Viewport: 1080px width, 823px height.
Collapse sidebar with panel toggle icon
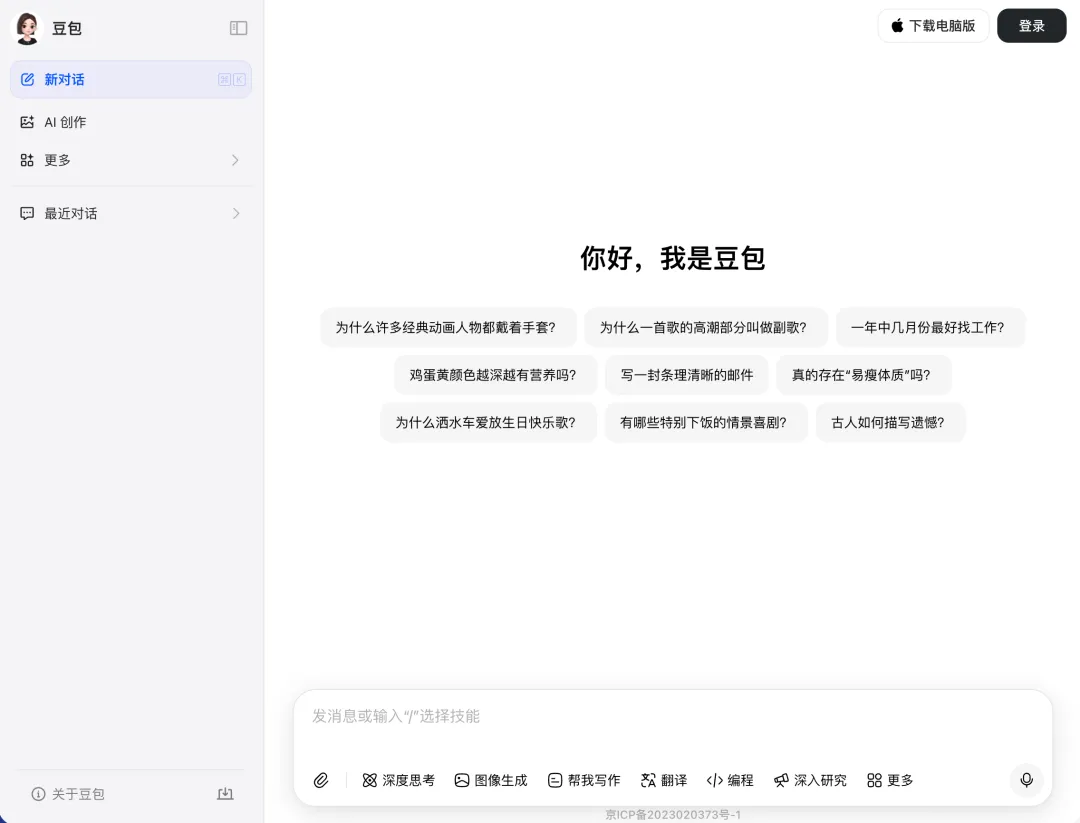[x=238, y=28]
